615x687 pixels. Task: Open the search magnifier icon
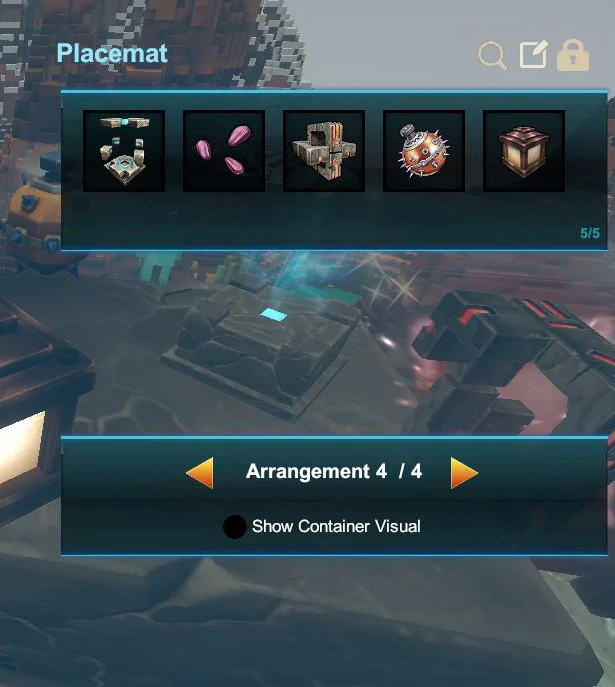(x=492, y=56)
